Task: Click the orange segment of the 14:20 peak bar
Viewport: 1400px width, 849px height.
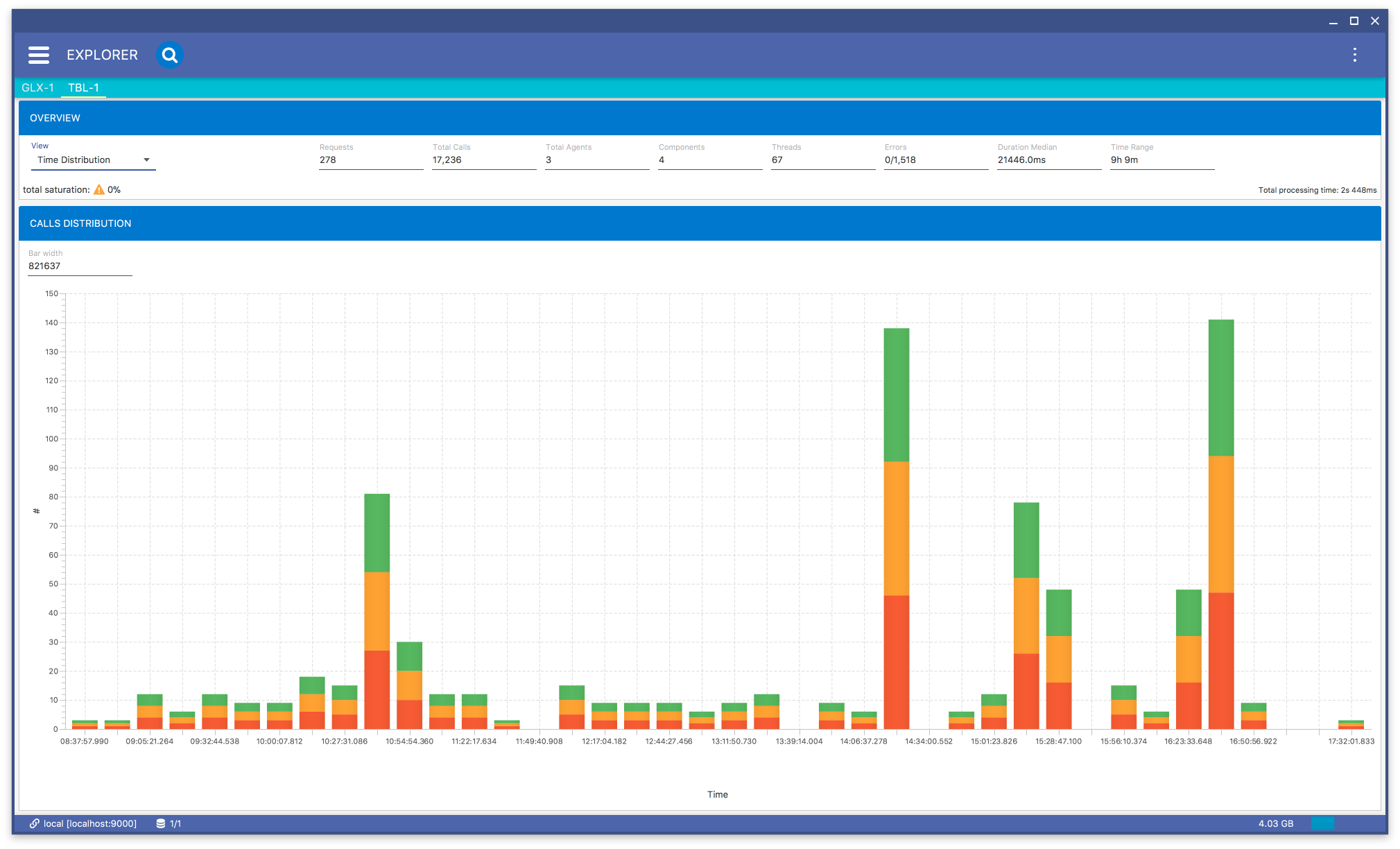Action: 897,529
